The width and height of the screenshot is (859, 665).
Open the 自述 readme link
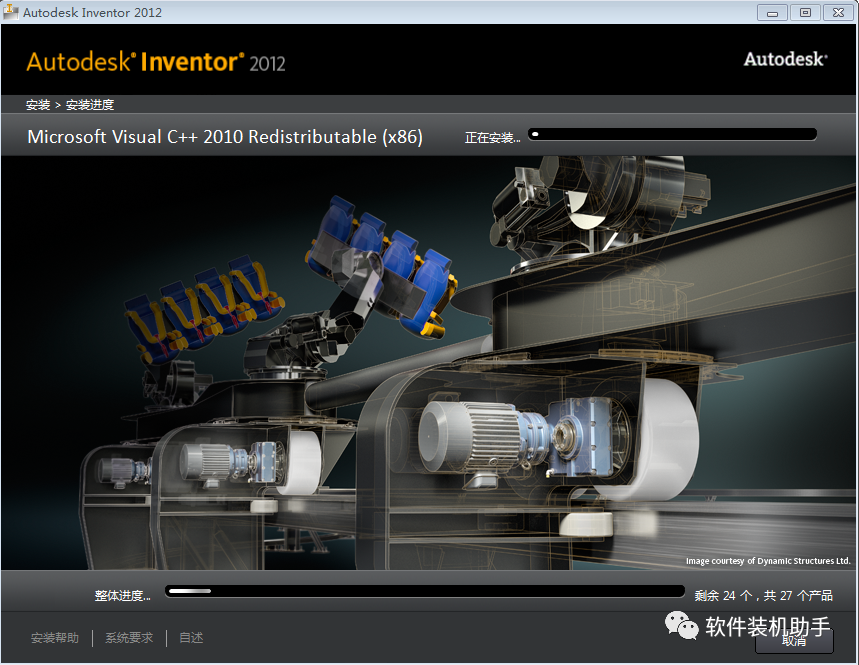191,638
